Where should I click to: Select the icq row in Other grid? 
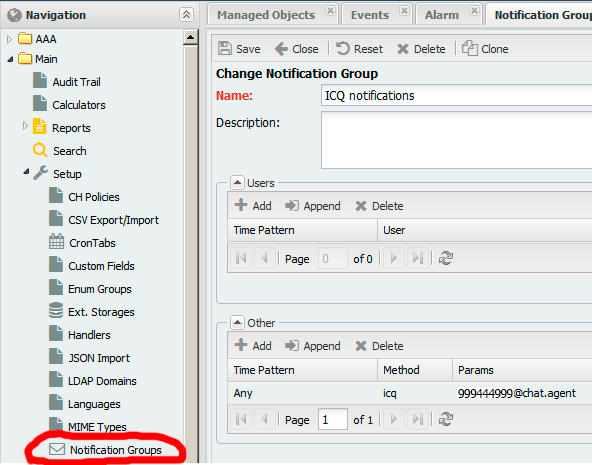[410, 393]
